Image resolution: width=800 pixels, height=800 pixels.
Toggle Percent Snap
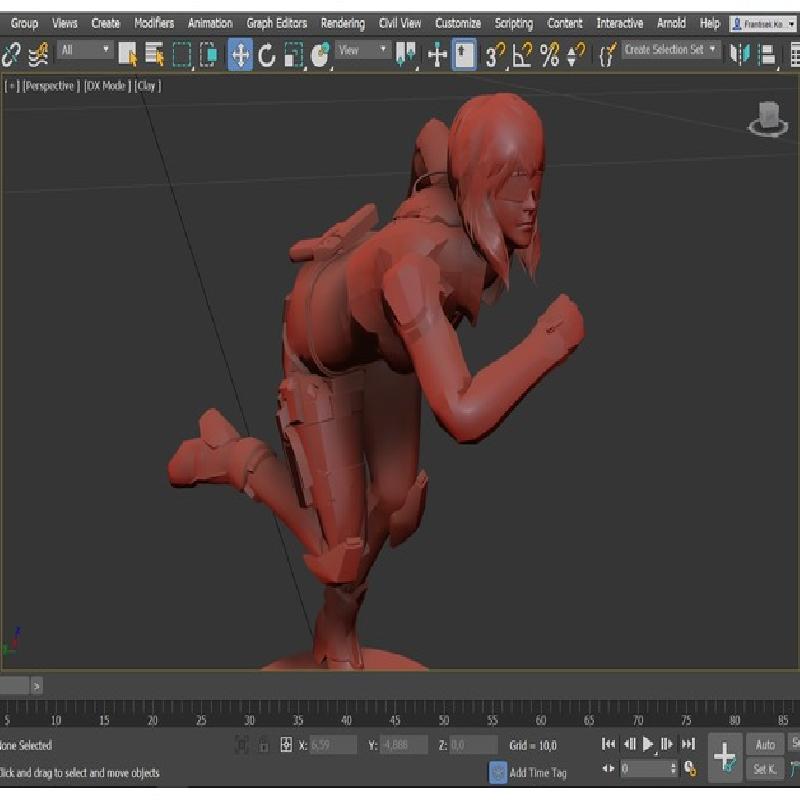(x=549, y=55)
